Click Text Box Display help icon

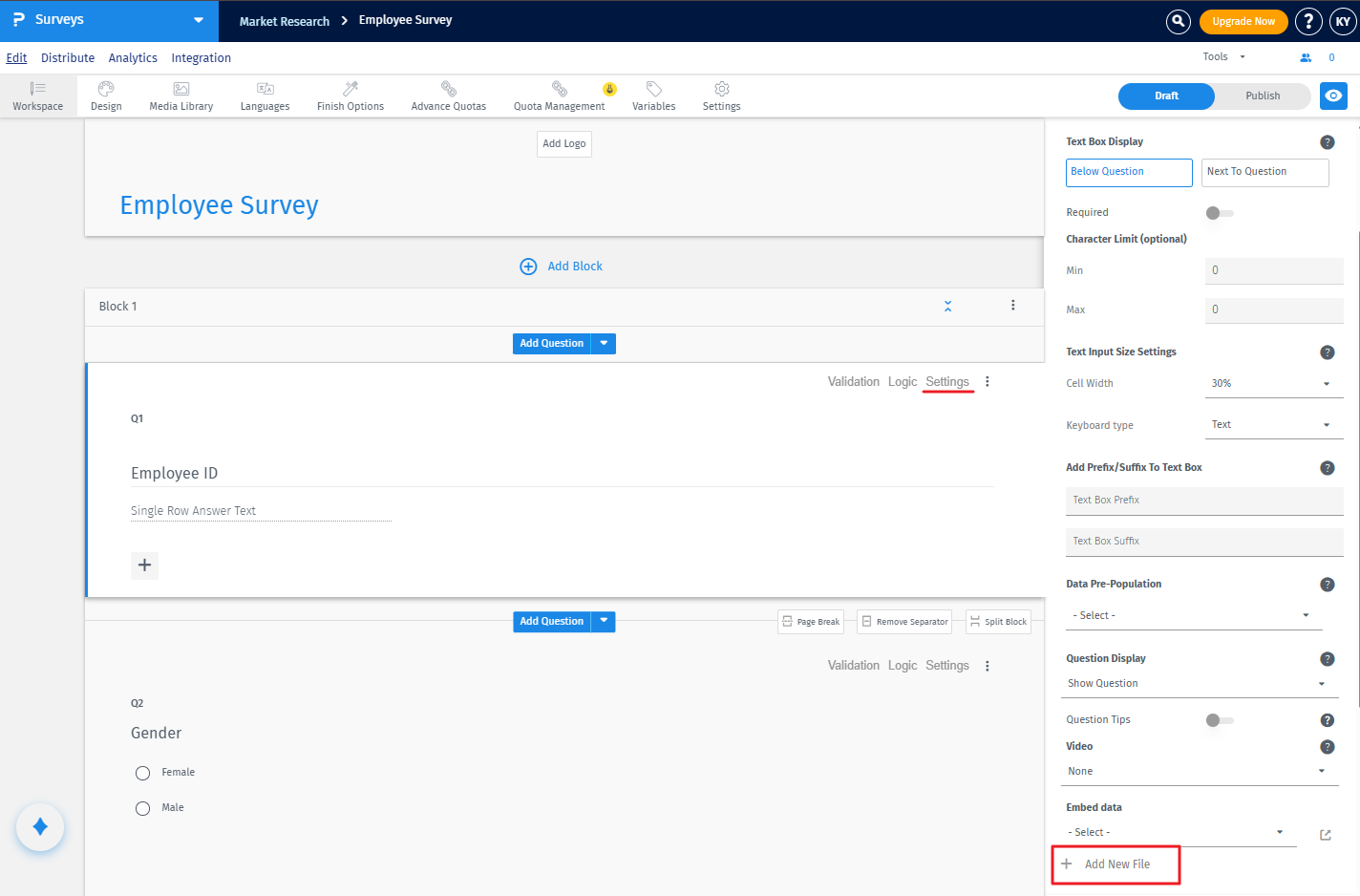[x=1327, y=142]
